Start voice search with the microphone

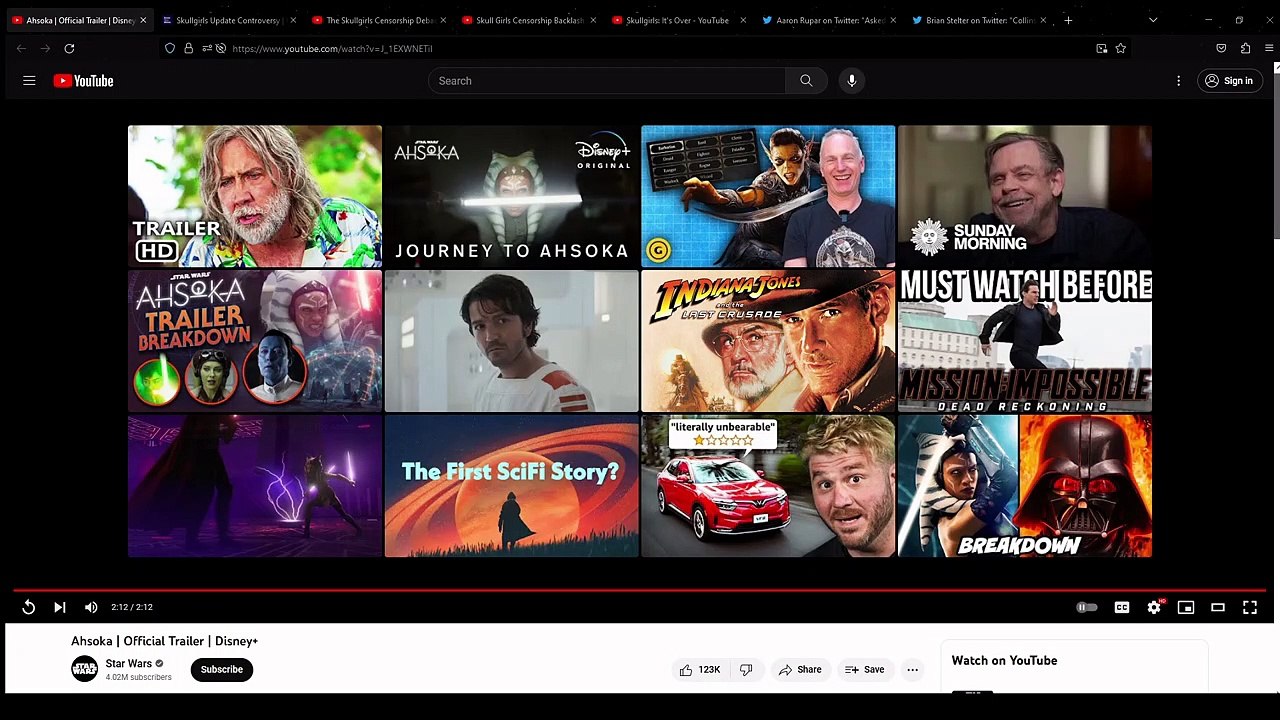pos(852,81)
